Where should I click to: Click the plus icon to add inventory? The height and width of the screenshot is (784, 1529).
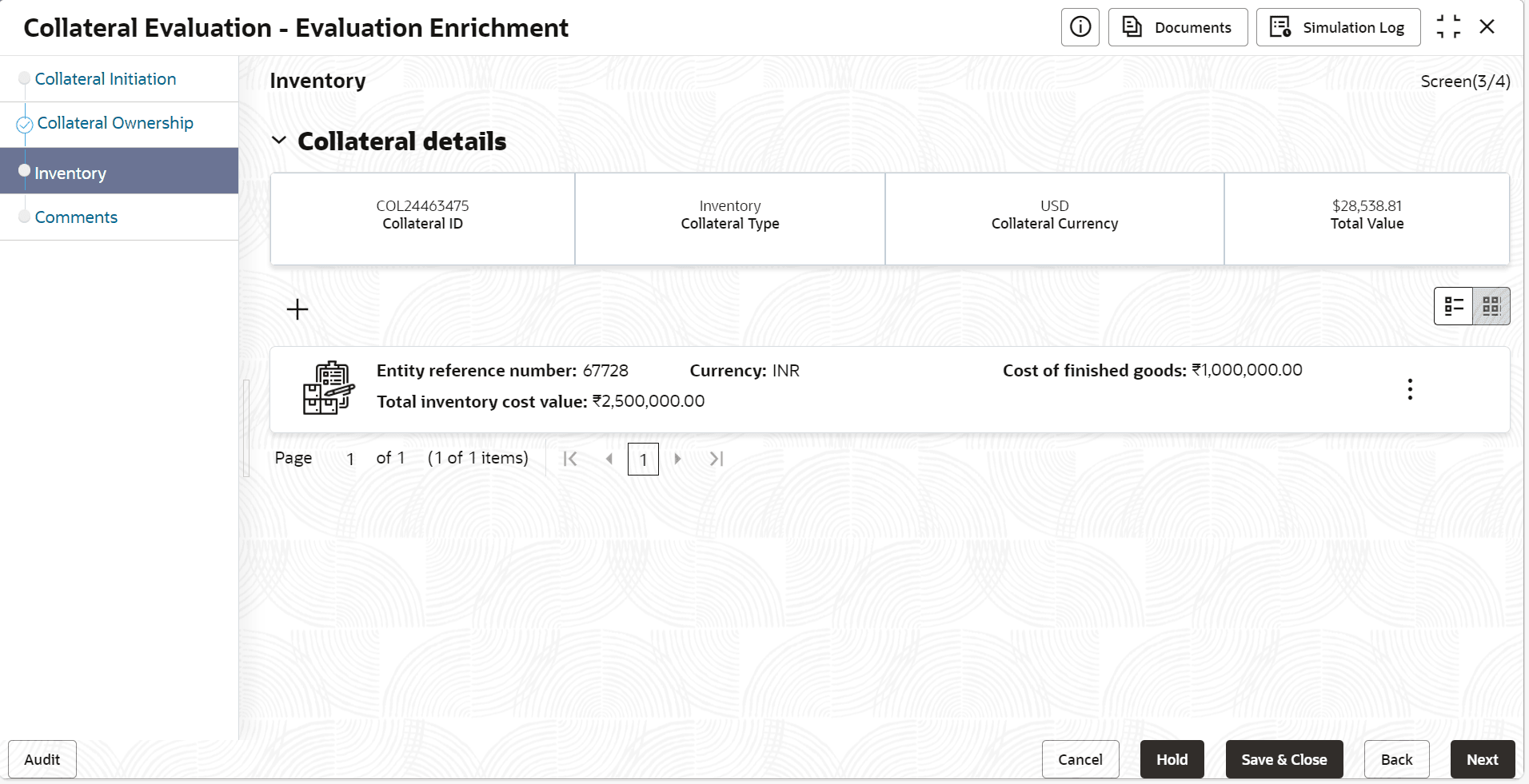coord(297,309)
